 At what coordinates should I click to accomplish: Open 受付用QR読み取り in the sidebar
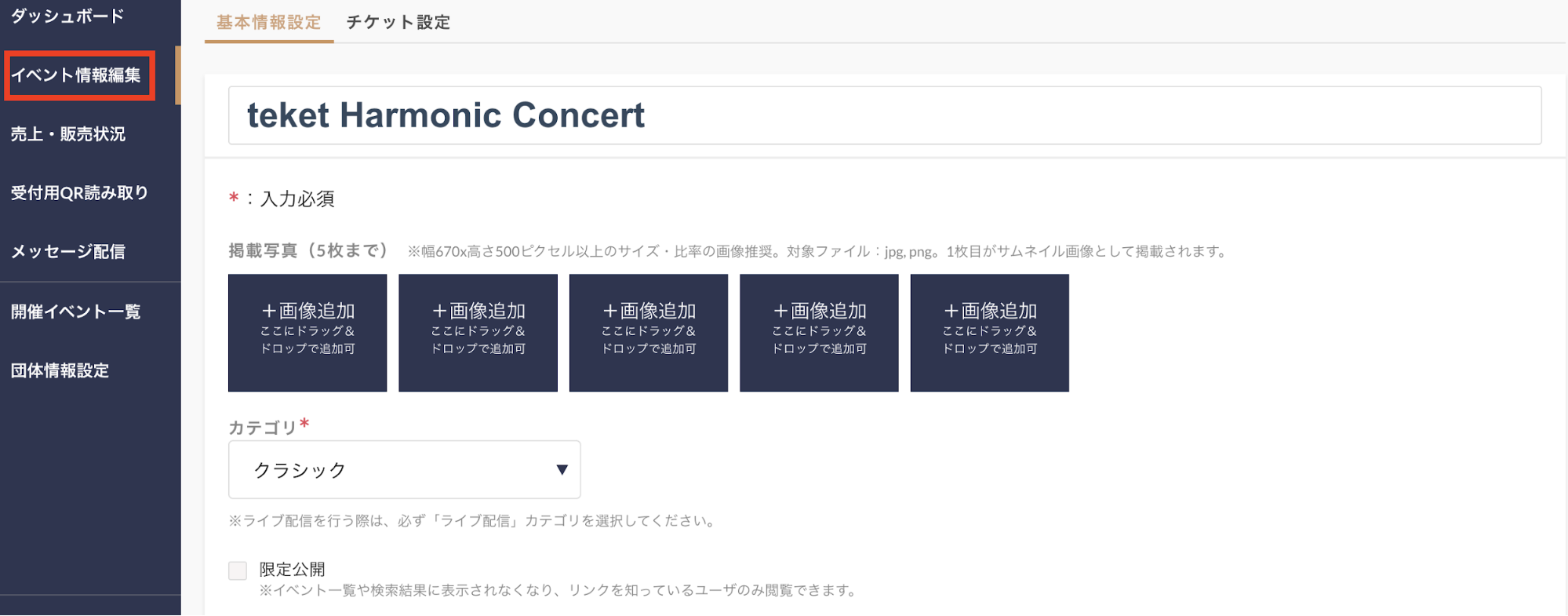(x=79, y=193)
